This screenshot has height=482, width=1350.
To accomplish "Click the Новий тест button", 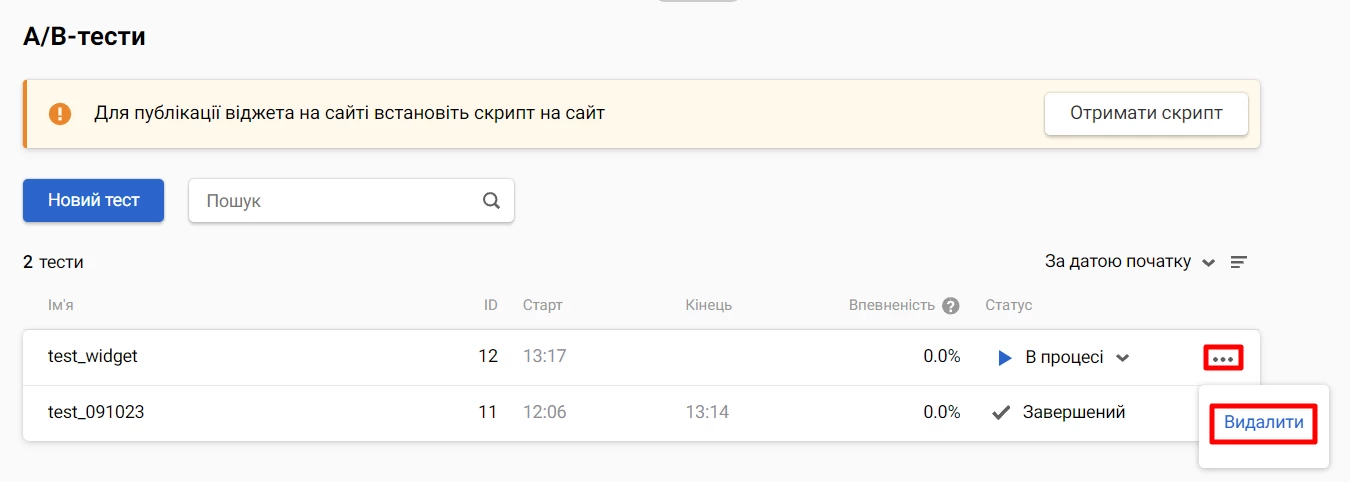I will [93, 200].
